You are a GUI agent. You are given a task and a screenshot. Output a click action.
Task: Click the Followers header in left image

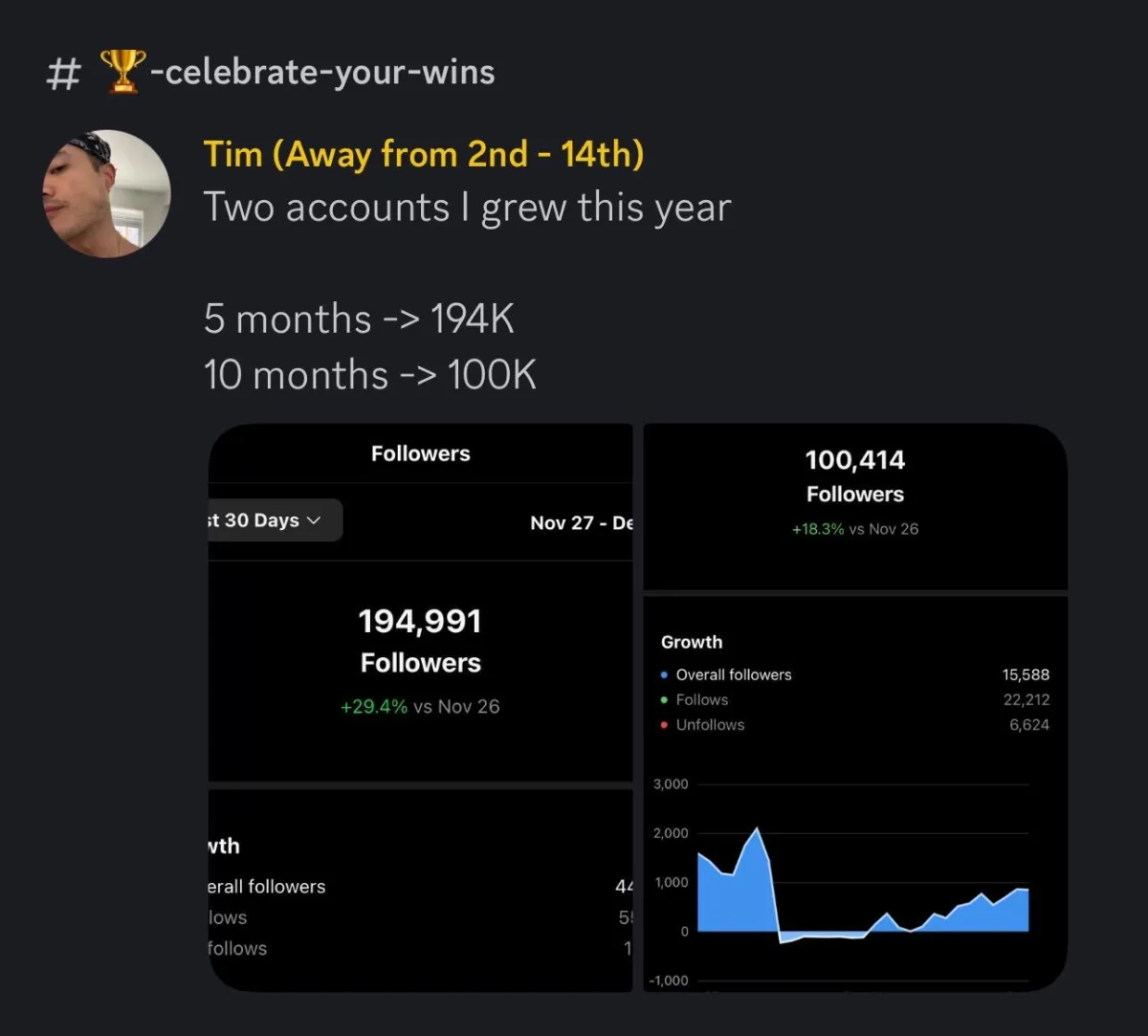coord(421,453)
